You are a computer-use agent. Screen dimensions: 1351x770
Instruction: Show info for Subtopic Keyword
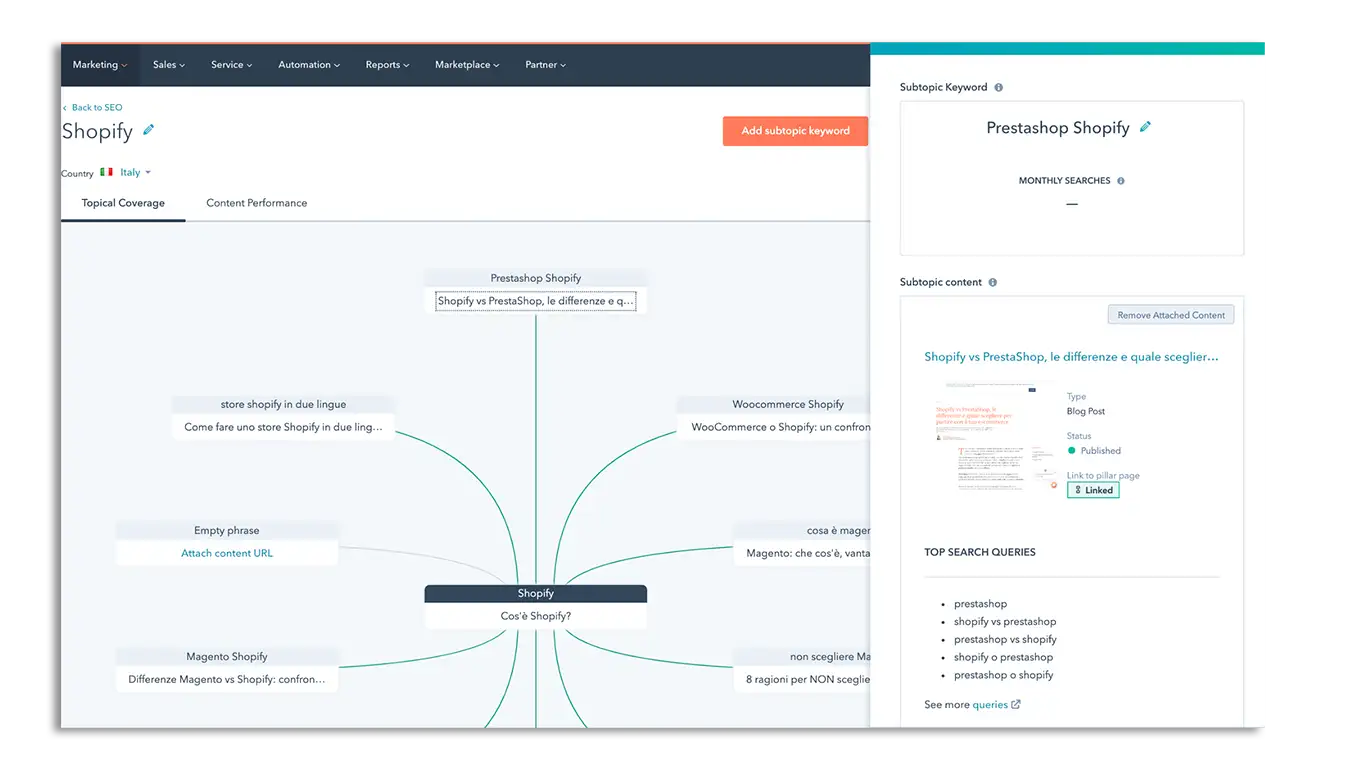(x=998, y=87)
